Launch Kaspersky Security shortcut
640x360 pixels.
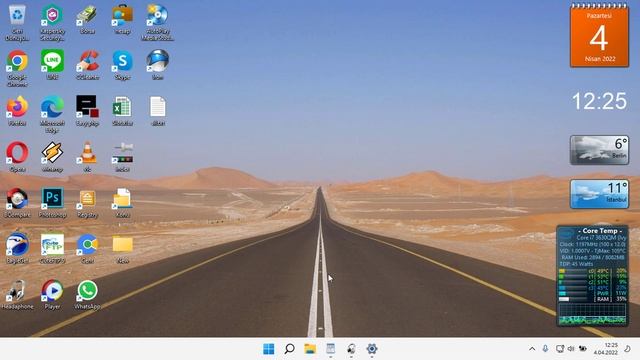coord(52,16)
